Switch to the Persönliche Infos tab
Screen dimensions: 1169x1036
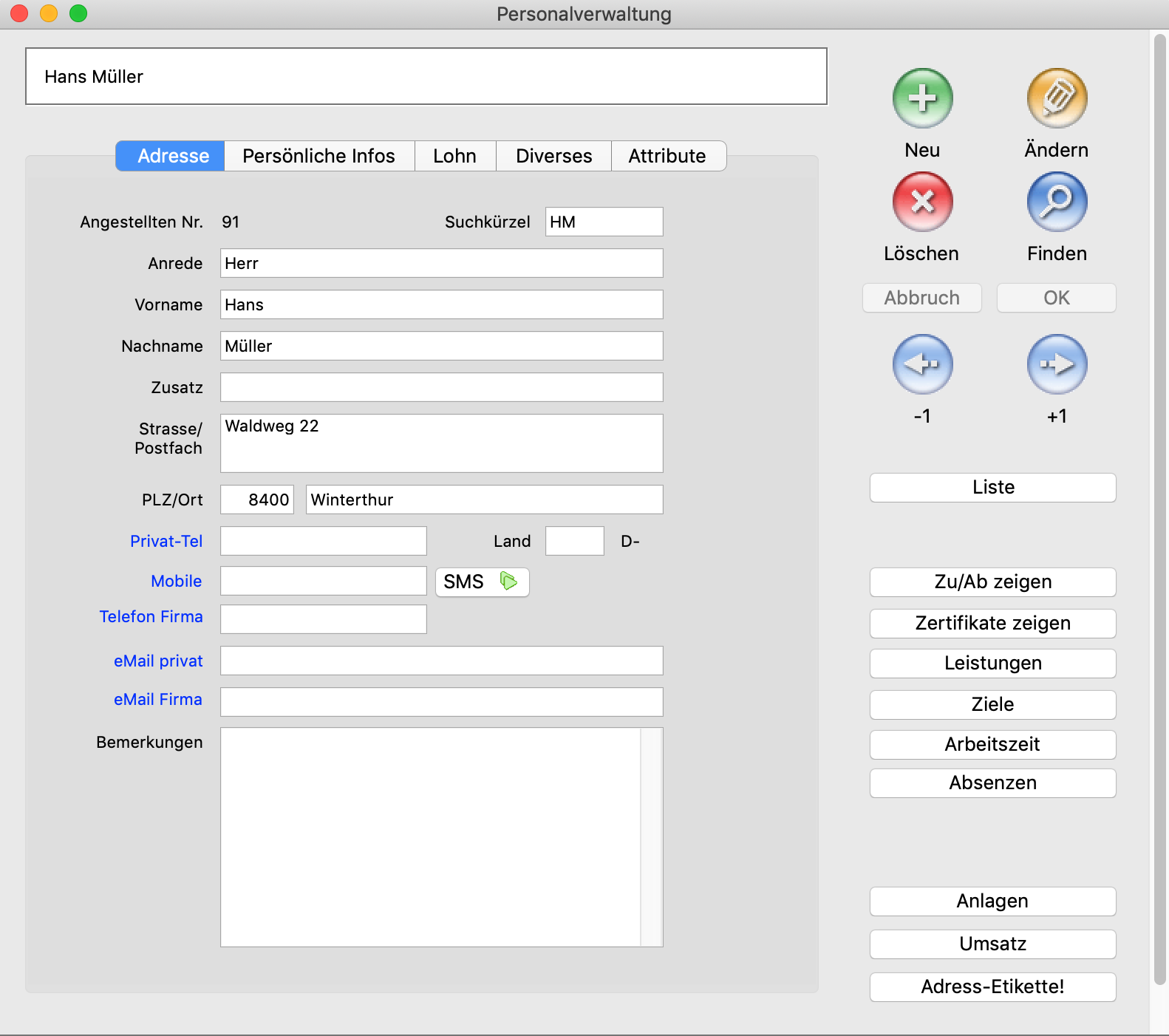[x=318, y=156]
